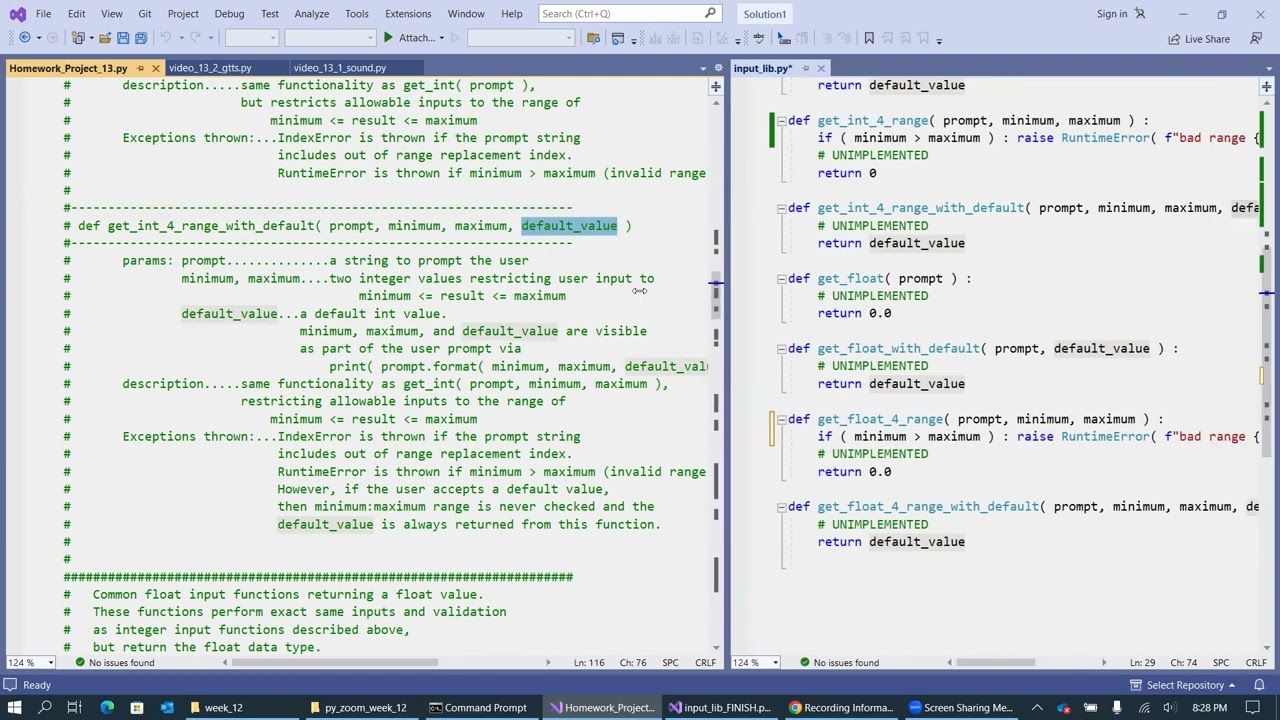Viewport: 1280px width, 720px height.
Task: Open Outlook from taskbar
Action: coord(167,708)
